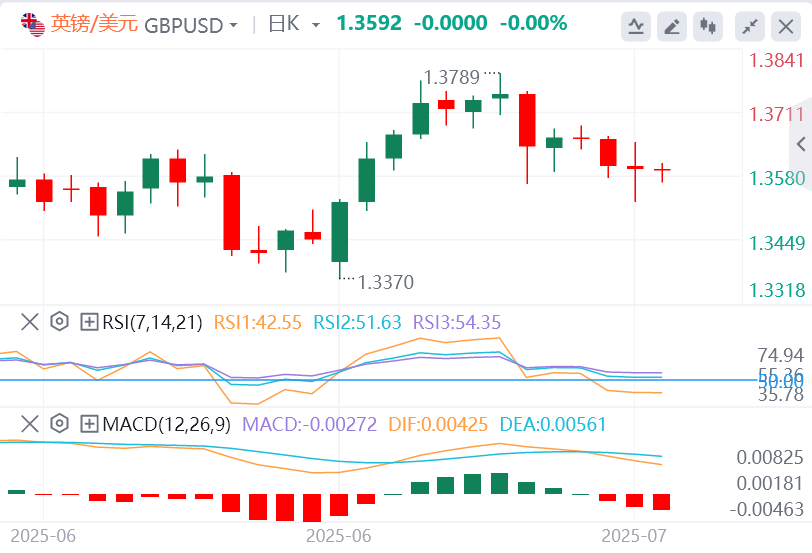The height and width of the screenshot is (553, 812).
Task: Click the 1.3841 price axis label
Action: (x=777, y=61)
